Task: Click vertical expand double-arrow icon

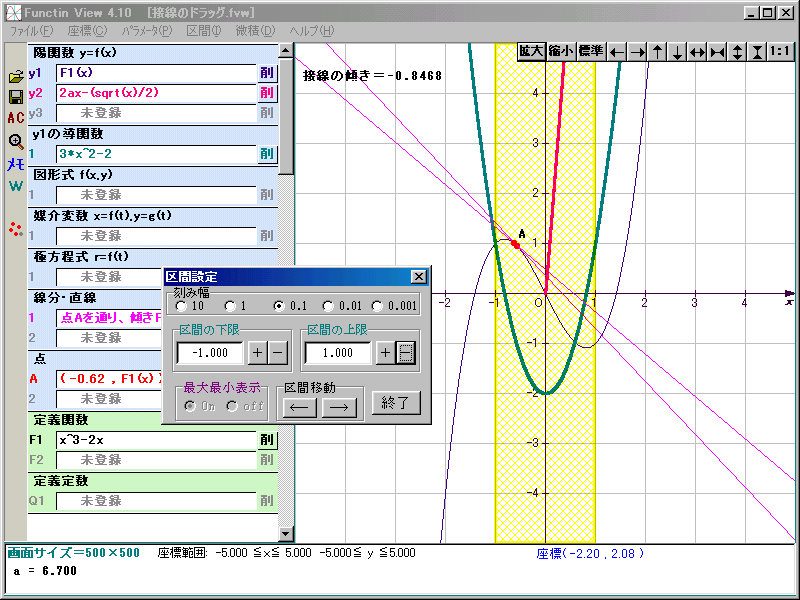Action: (737, 52)
